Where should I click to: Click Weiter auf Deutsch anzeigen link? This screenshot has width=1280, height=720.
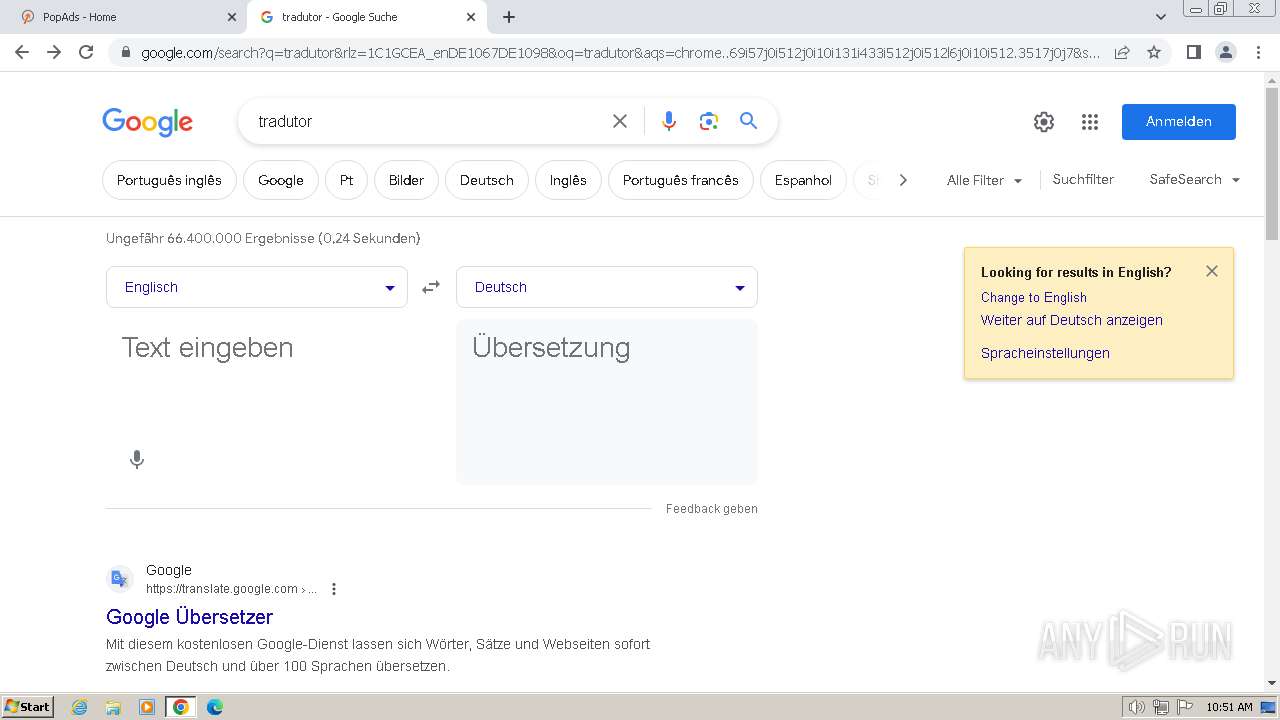pos(1072,320)
